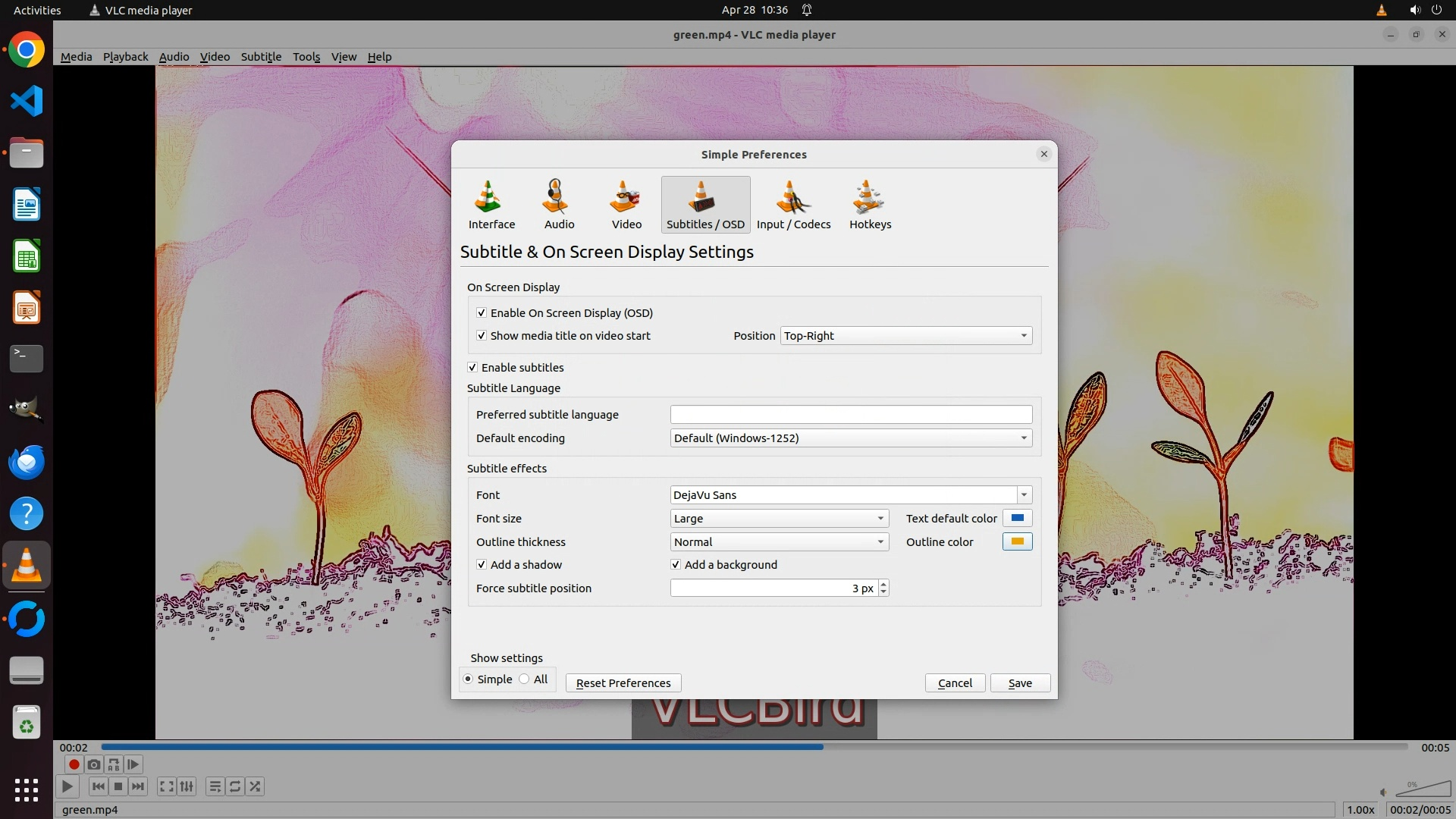
Task: Open the Hotkeys preferences category
Action: [x=870, y=204]
